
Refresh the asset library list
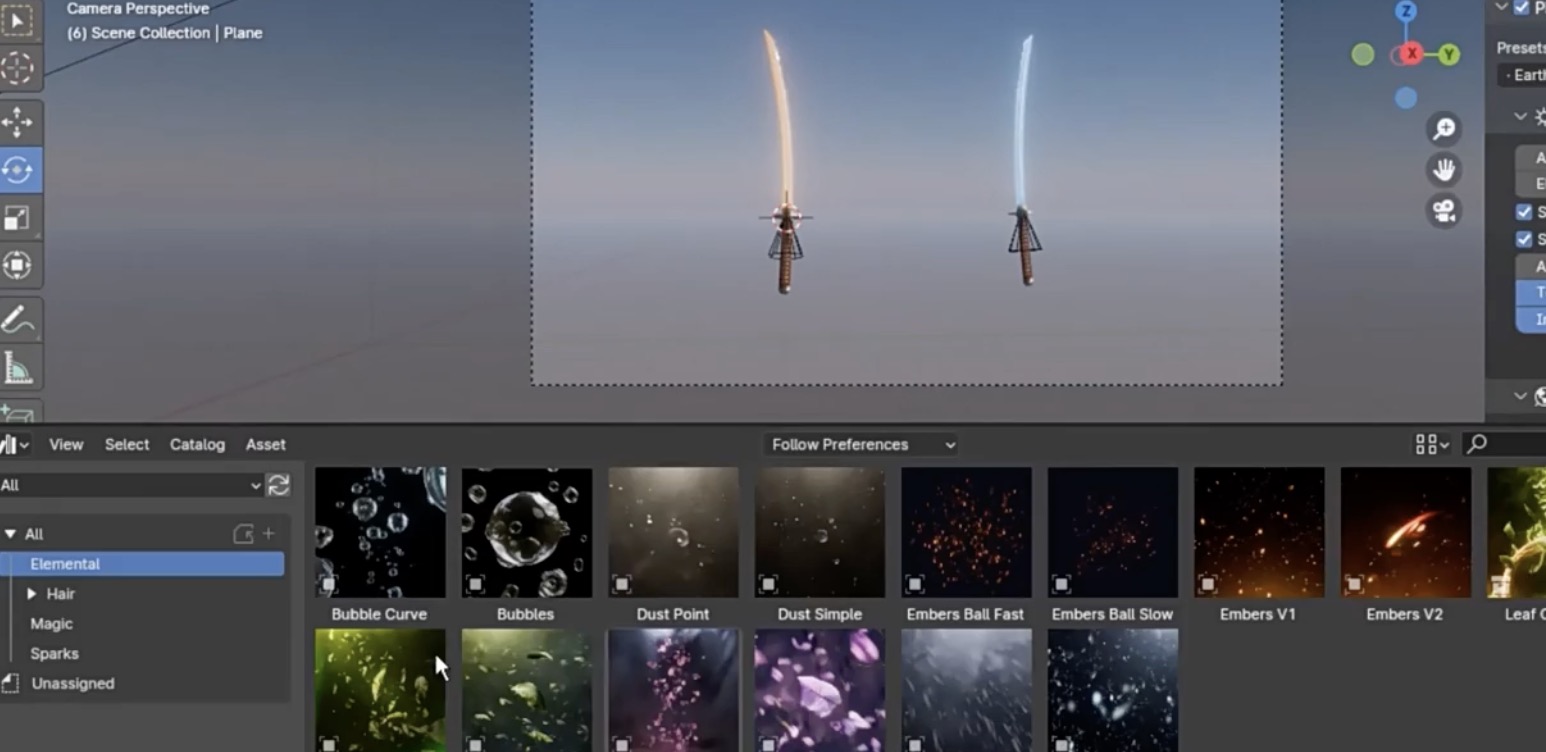(278, 485)
